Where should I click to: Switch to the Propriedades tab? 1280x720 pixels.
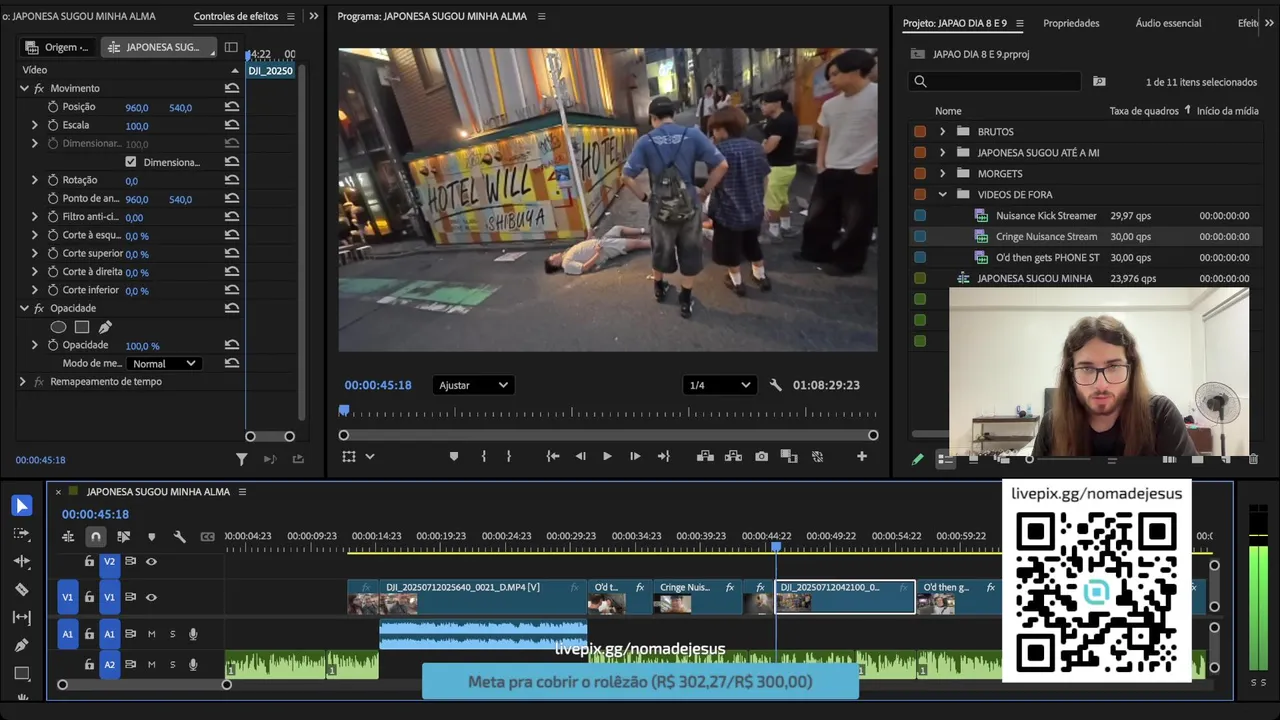1070,23
